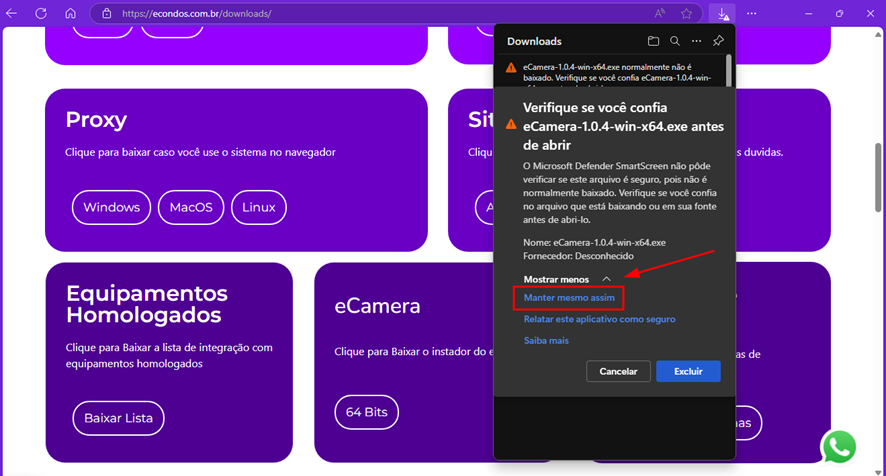Click the Equipamentos Homologados heading
The height and width of the screenshot is (476, 886).
(x=147, y=304)
